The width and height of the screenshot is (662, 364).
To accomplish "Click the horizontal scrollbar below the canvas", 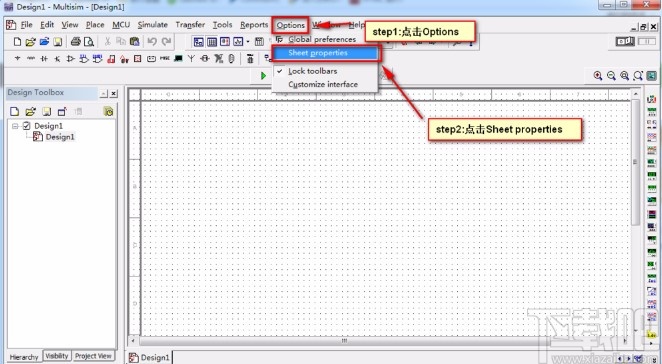I will 345,340.
